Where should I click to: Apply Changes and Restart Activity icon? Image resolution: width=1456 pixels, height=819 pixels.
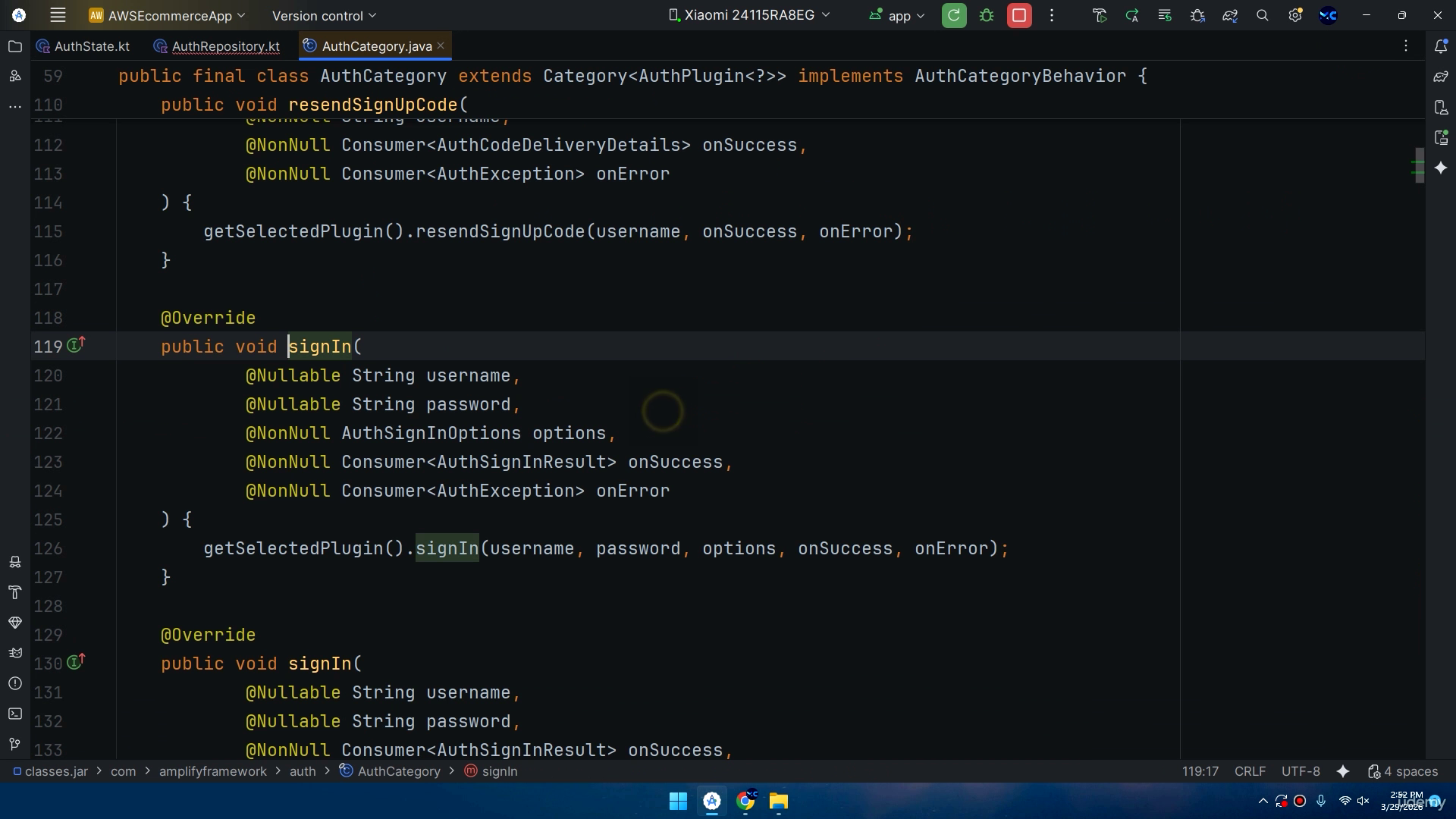click(x=1132, y=15)
